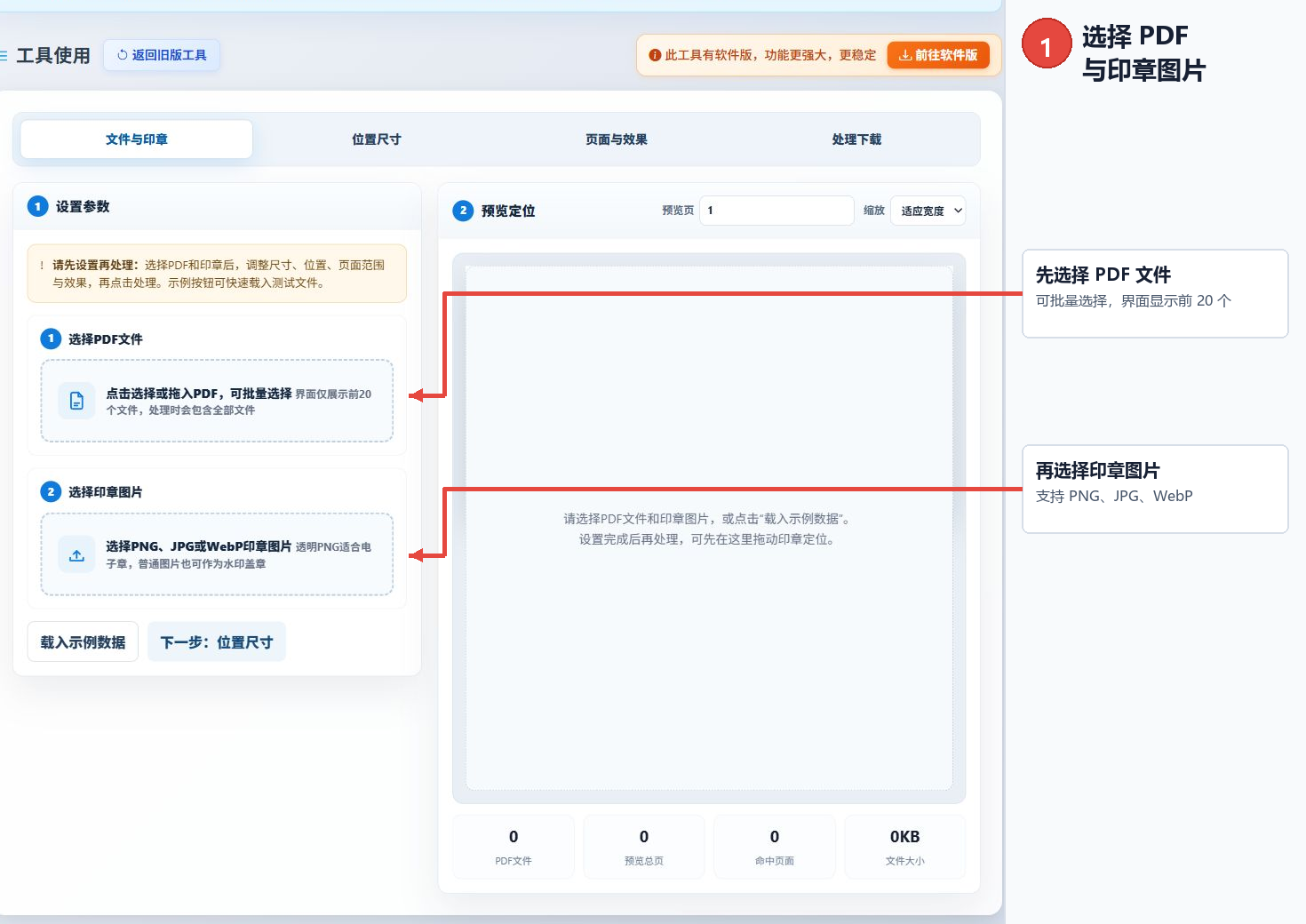Click the 文件大小 0KB stat card

point(905,847)
